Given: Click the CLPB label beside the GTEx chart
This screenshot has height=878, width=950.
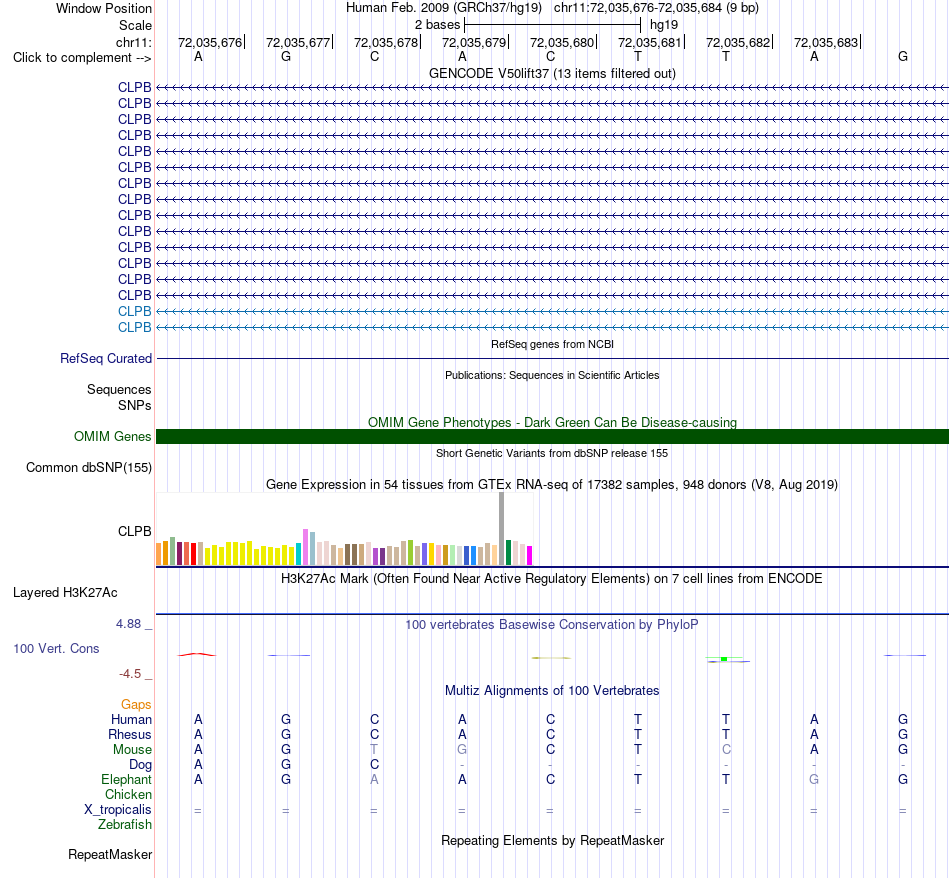Looking at the screenshot, I should [x=135, y=531].
